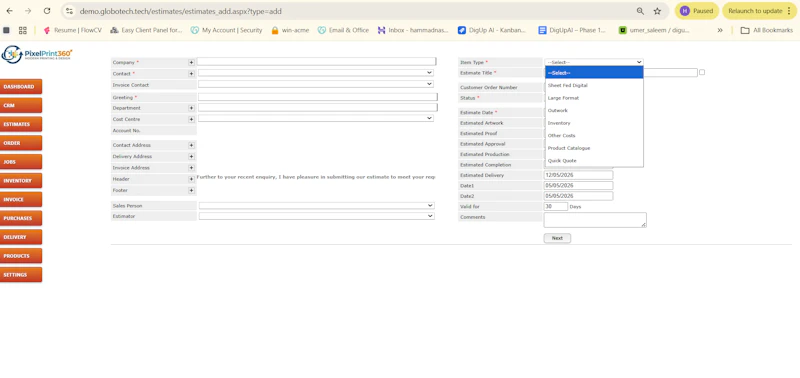Open INVENTORY sidebar button
800x378 pixels.
point(21,181)
